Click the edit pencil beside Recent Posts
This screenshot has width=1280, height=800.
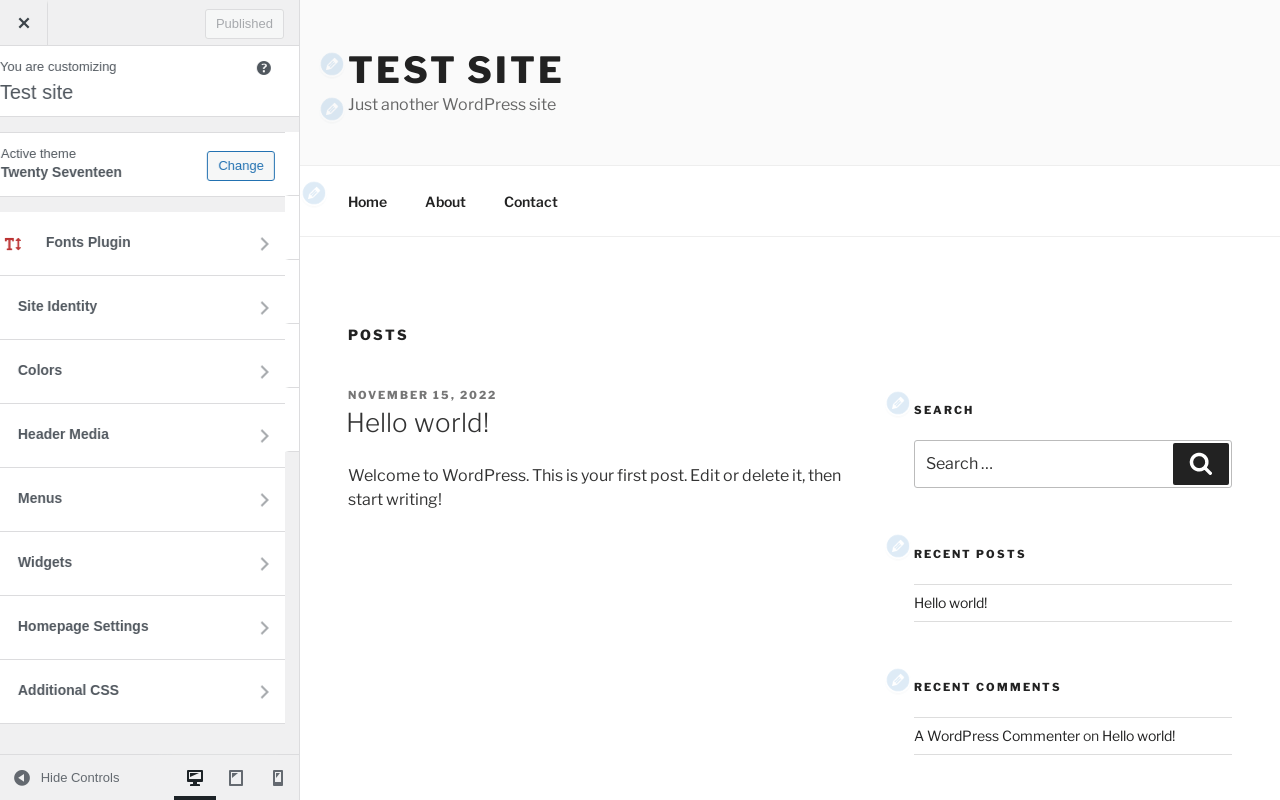(x=898, y=546)
